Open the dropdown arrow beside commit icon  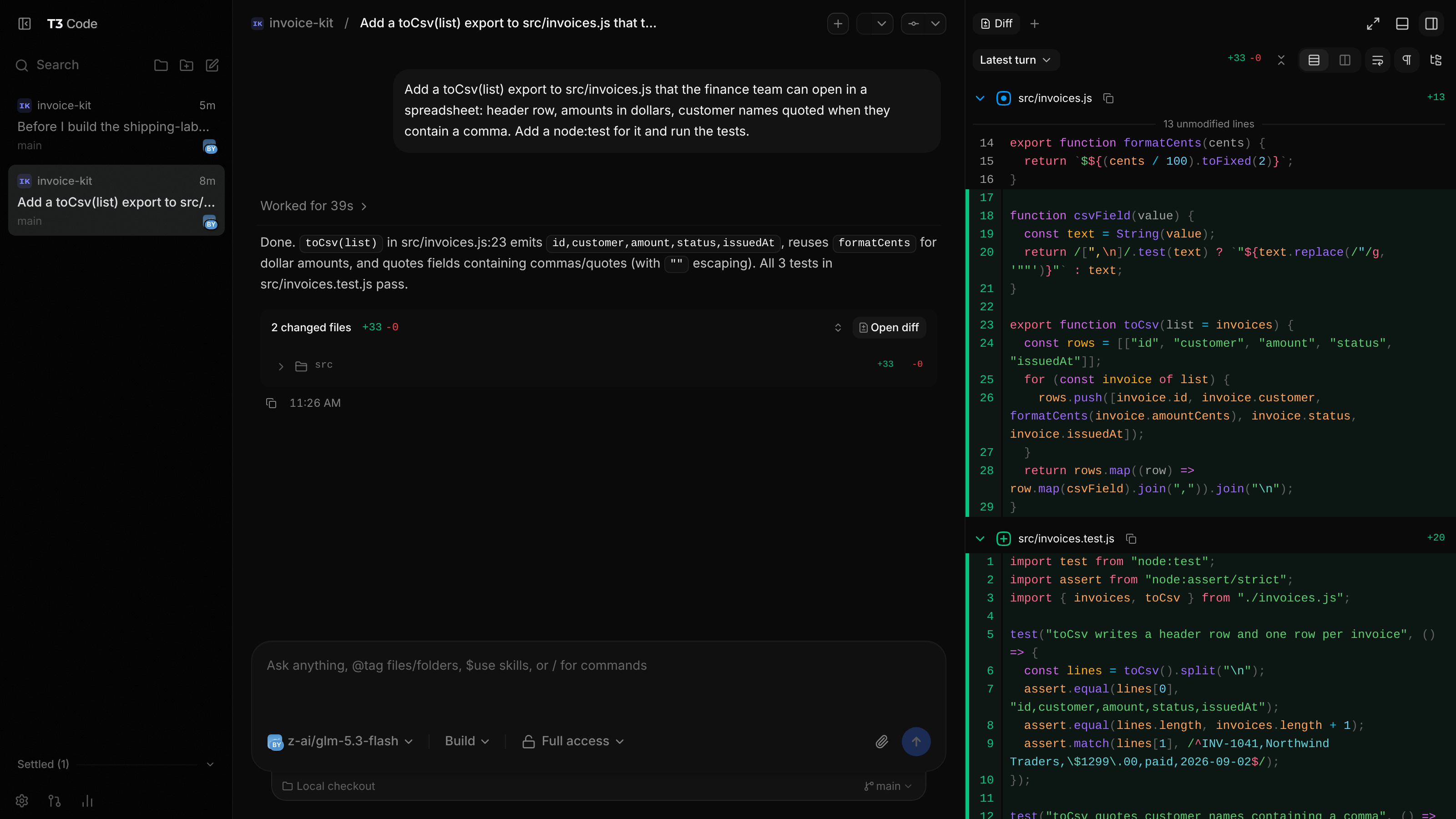[x=935, y=24]
